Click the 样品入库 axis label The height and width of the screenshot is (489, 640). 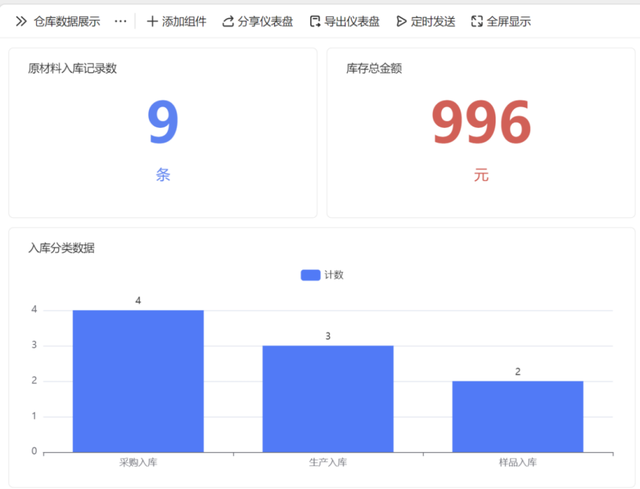518,462
